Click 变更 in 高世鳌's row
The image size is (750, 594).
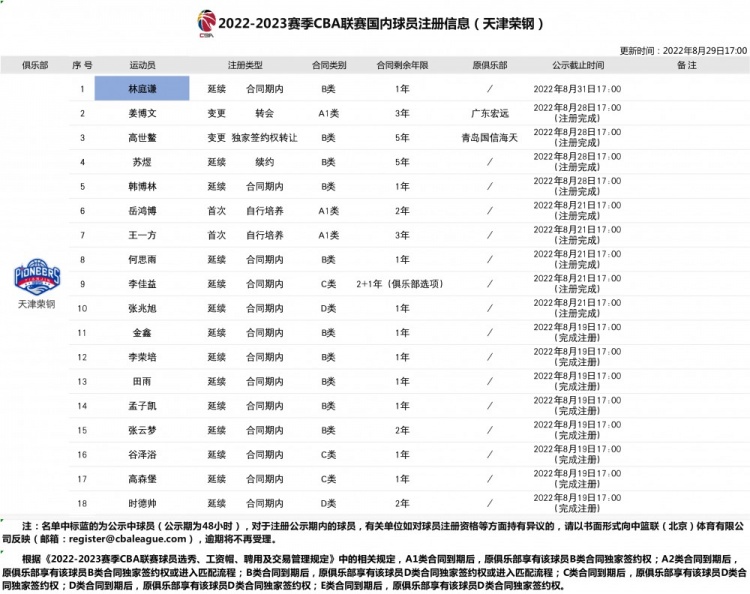click(217, 138)
